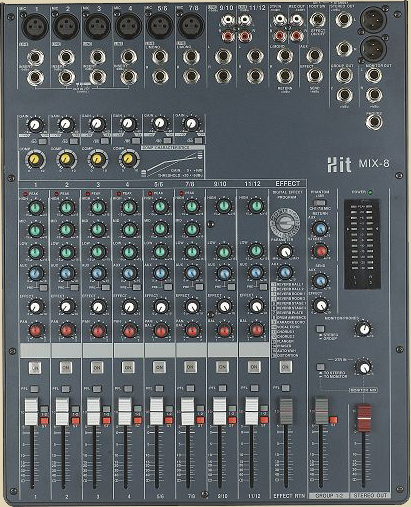Adjust the white EFFECT knob on channel 9/10
The width and height of the screenshot is (411, 507).
224,306
